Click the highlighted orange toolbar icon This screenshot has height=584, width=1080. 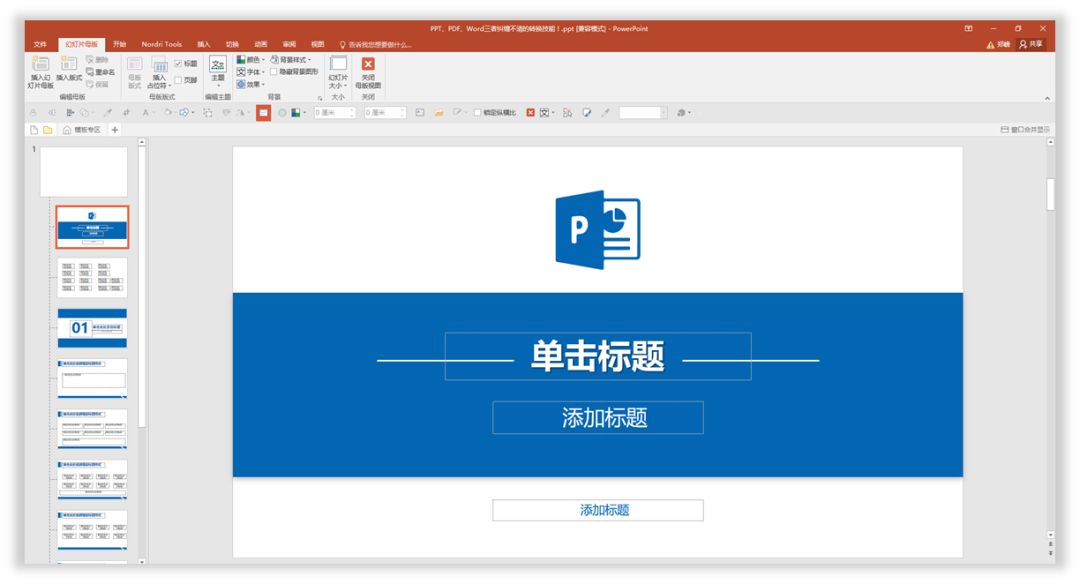(x=263, y=113)
